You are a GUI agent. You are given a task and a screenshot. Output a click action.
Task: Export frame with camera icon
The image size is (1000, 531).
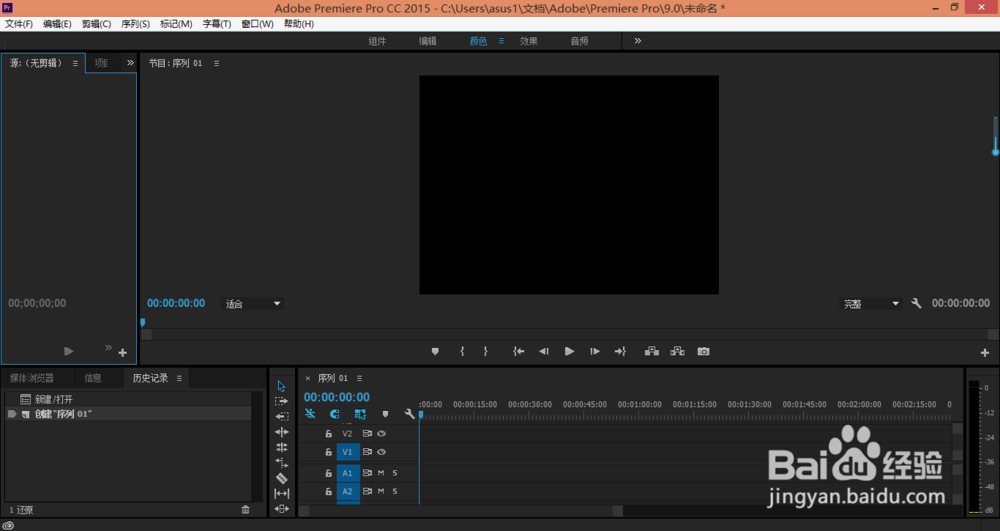(x=703, y=351)
